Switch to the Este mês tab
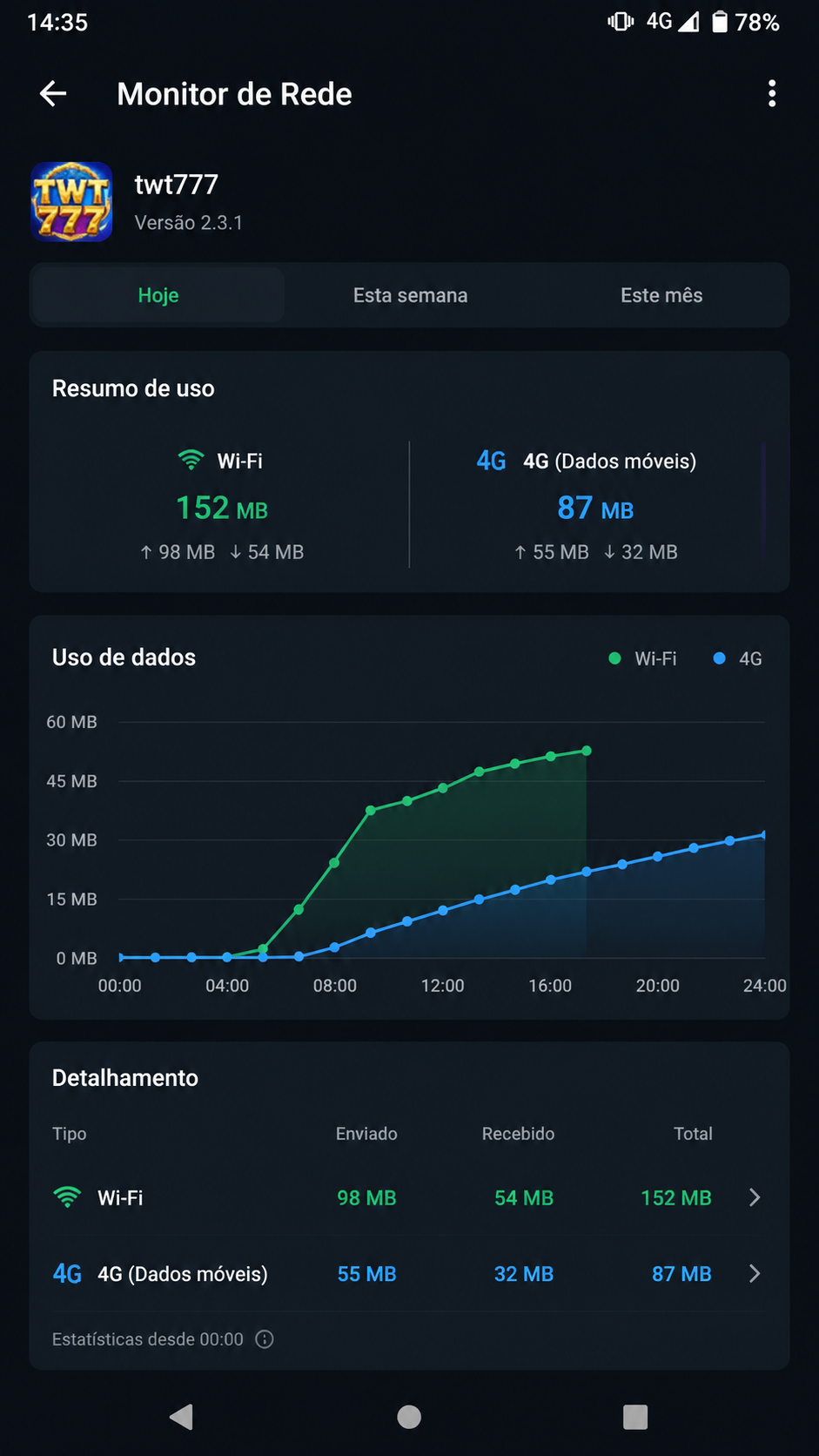 pos(661,295)
